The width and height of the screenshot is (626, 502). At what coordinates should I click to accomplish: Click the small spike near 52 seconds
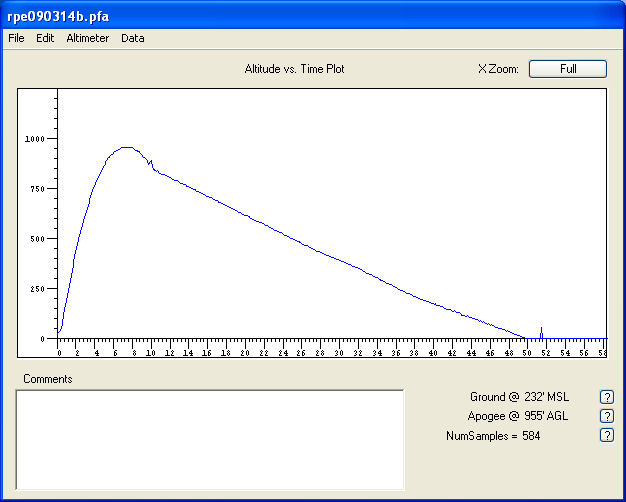(541, 329)
